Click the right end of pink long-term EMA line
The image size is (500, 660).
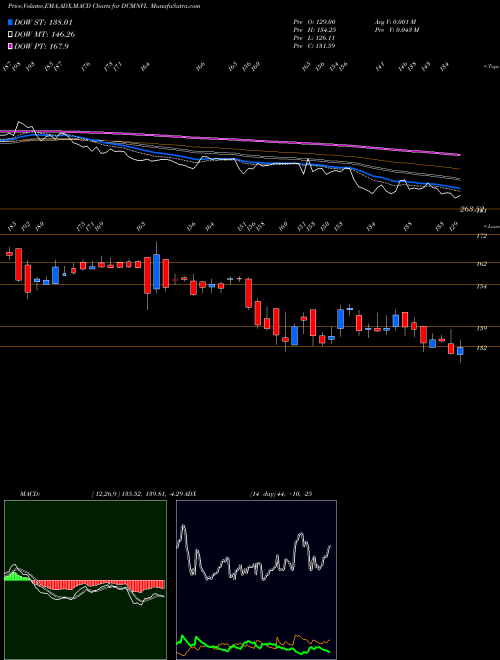[459, 155]
